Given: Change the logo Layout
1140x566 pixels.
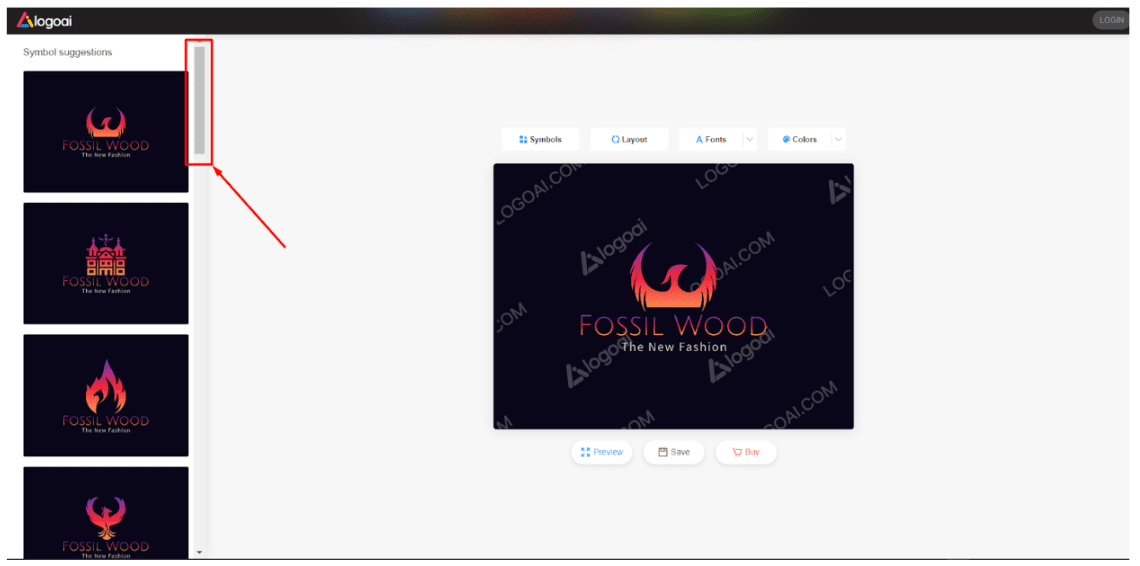Looking at the screenshot, I should (629, 139).
